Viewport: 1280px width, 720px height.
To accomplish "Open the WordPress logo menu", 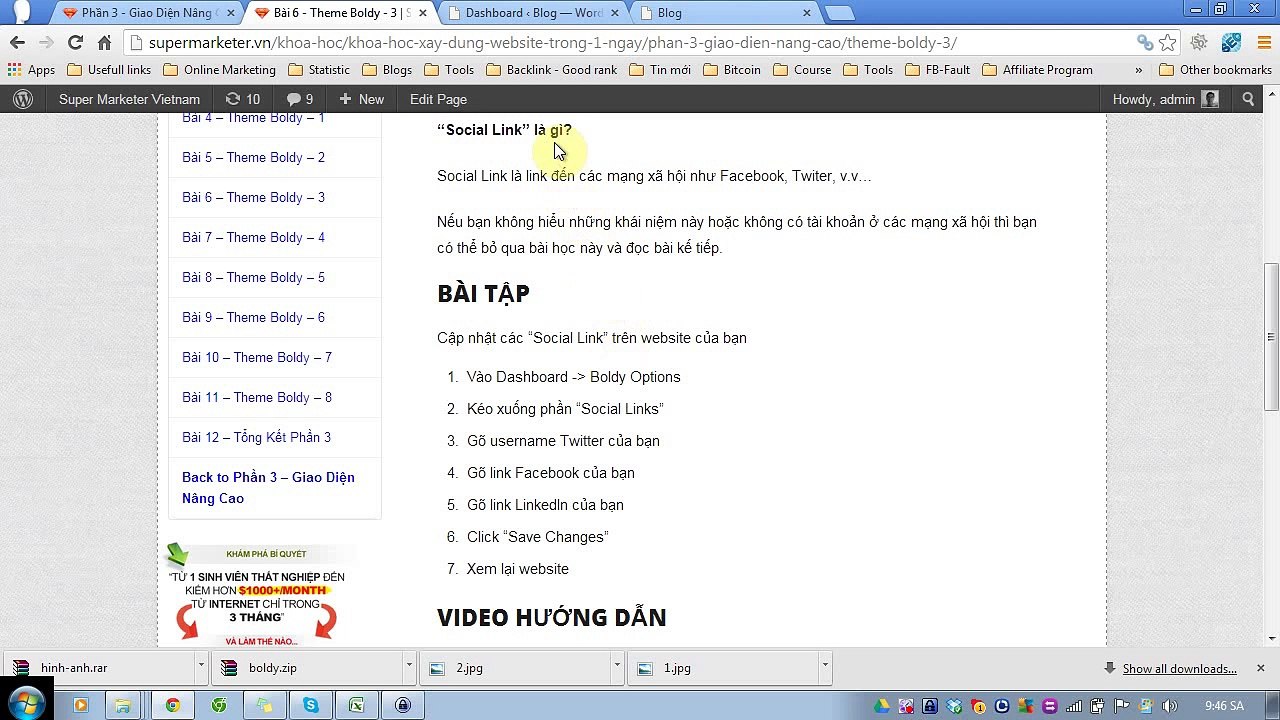I will pyautogui.click(x=23, y=99).
